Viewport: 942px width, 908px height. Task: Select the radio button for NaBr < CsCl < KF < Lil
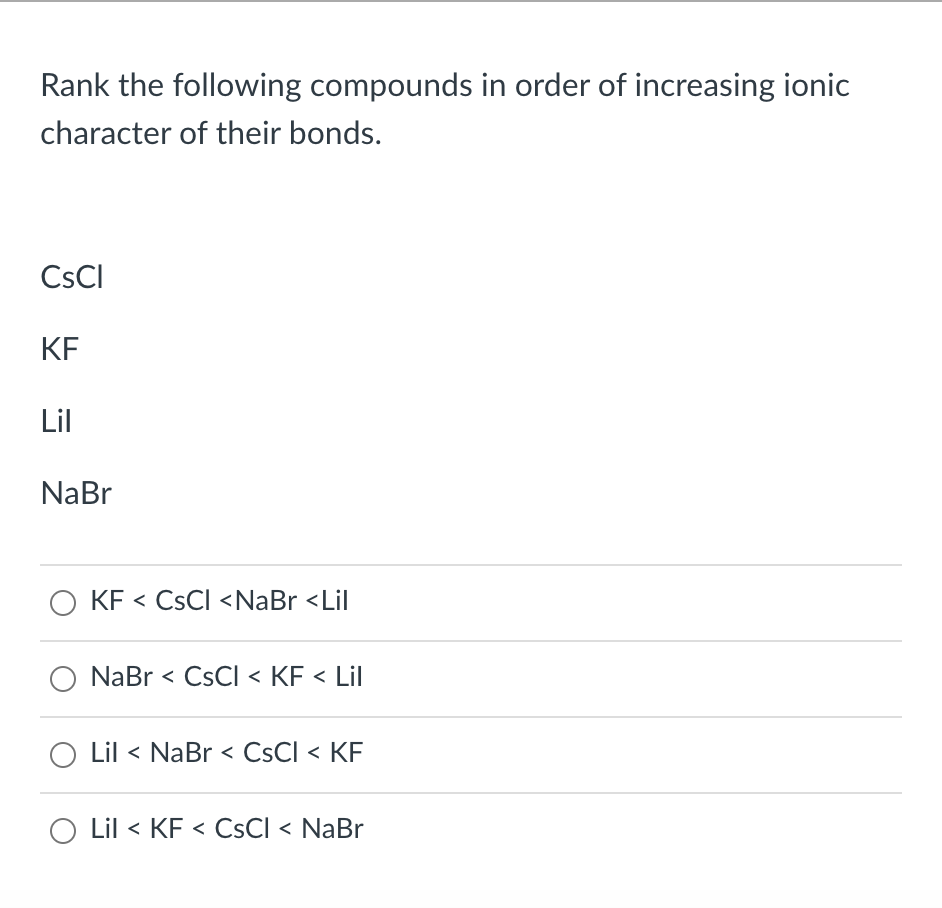click(63, 678)
